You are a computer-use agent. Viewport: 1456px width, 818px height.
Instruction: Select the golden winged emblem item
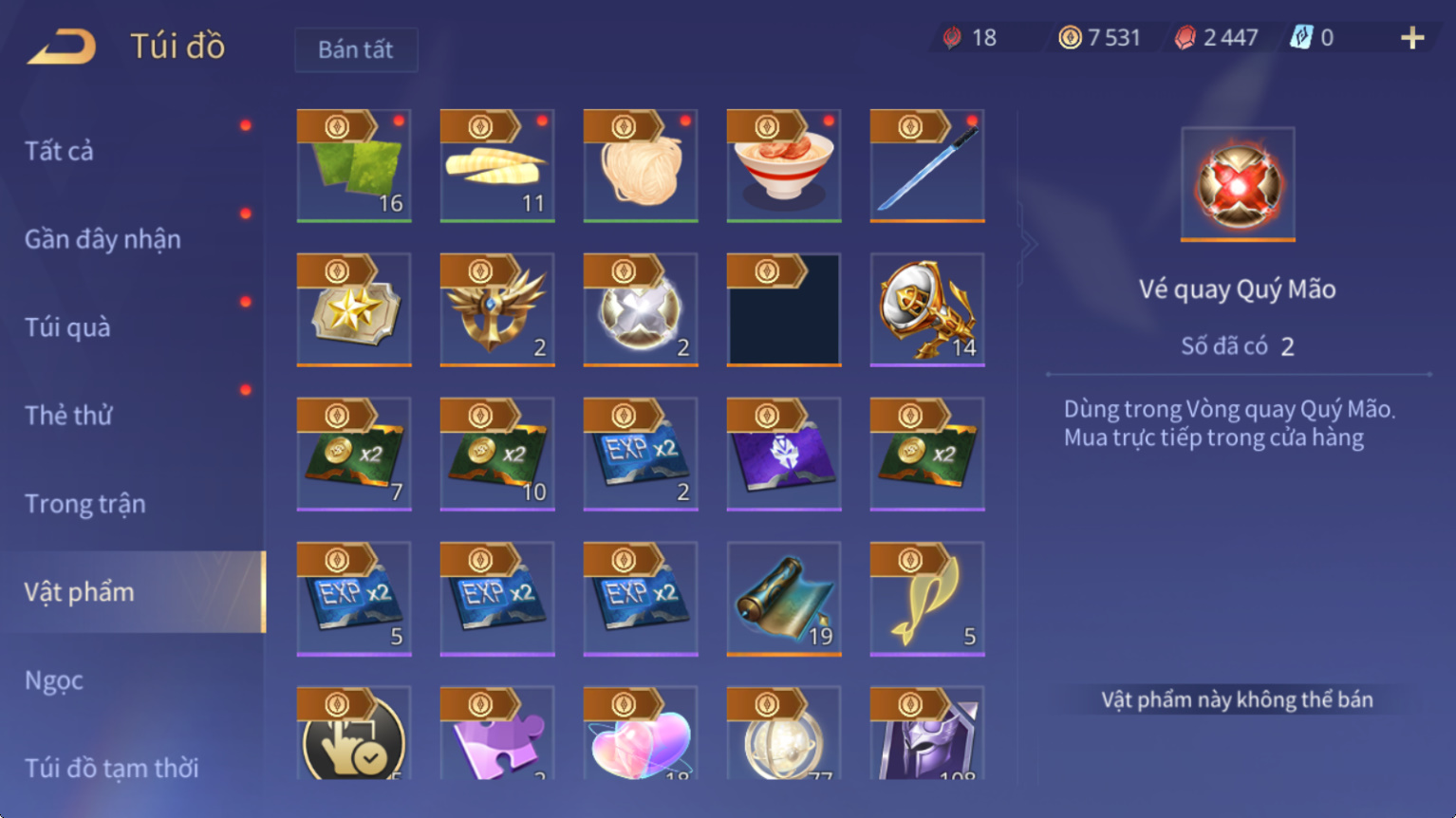(x=497, y=310)
